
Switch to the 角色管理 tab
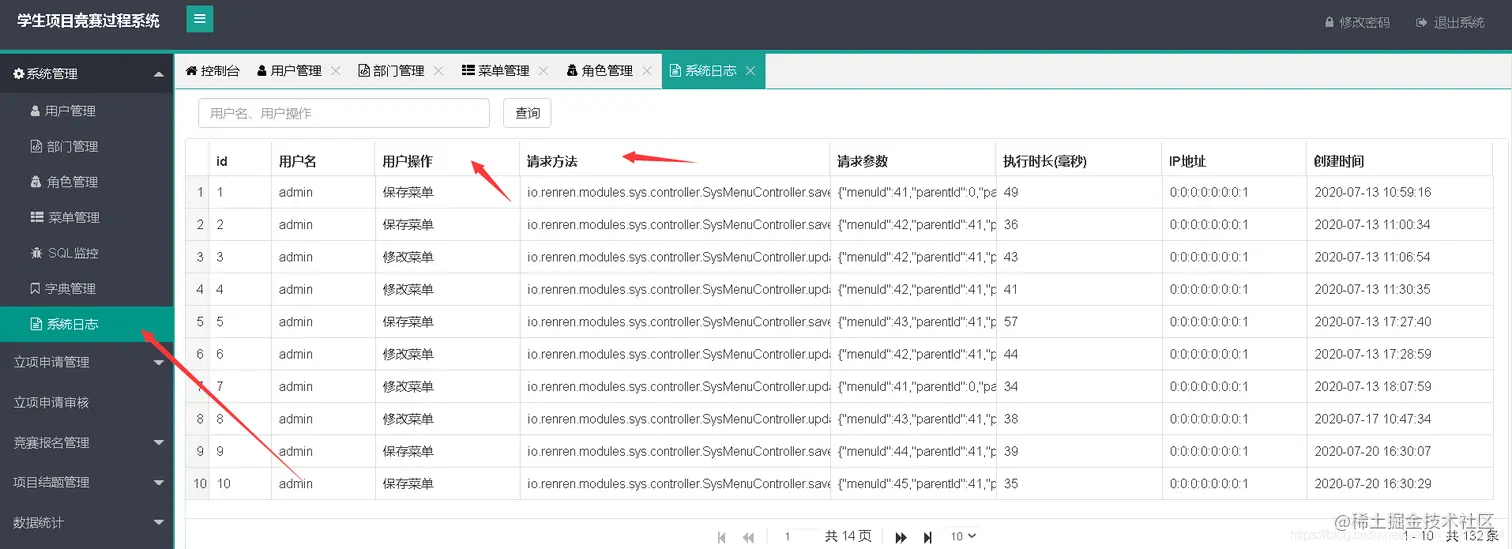600,71
